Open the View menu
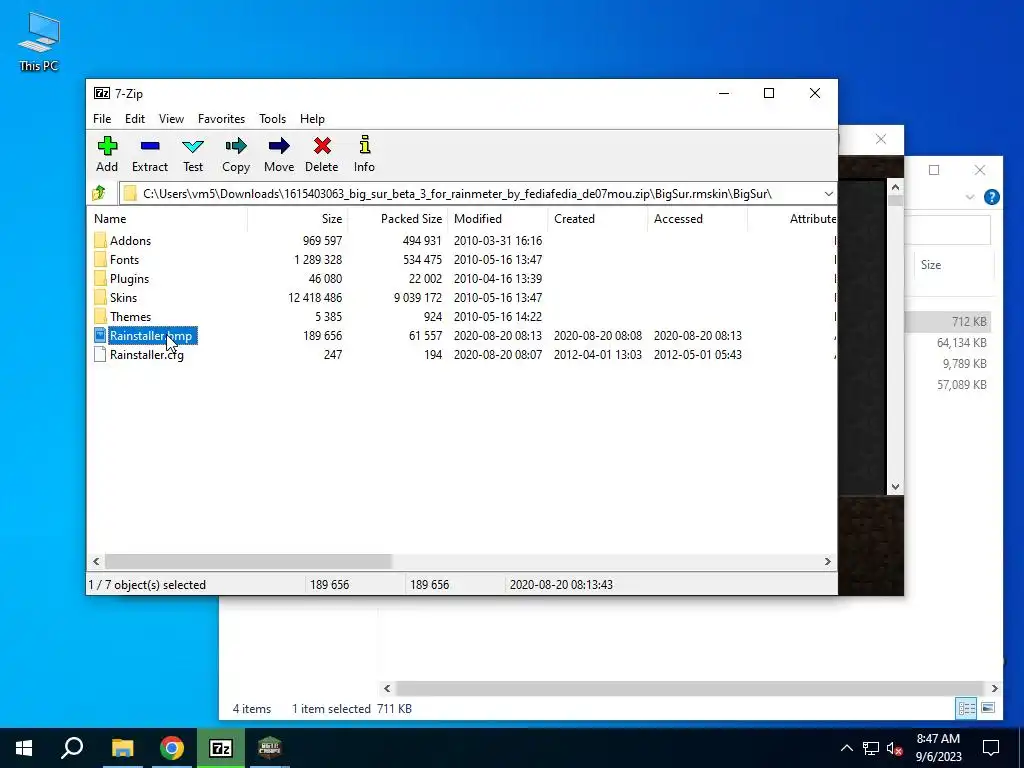 (x=171, y=119)
